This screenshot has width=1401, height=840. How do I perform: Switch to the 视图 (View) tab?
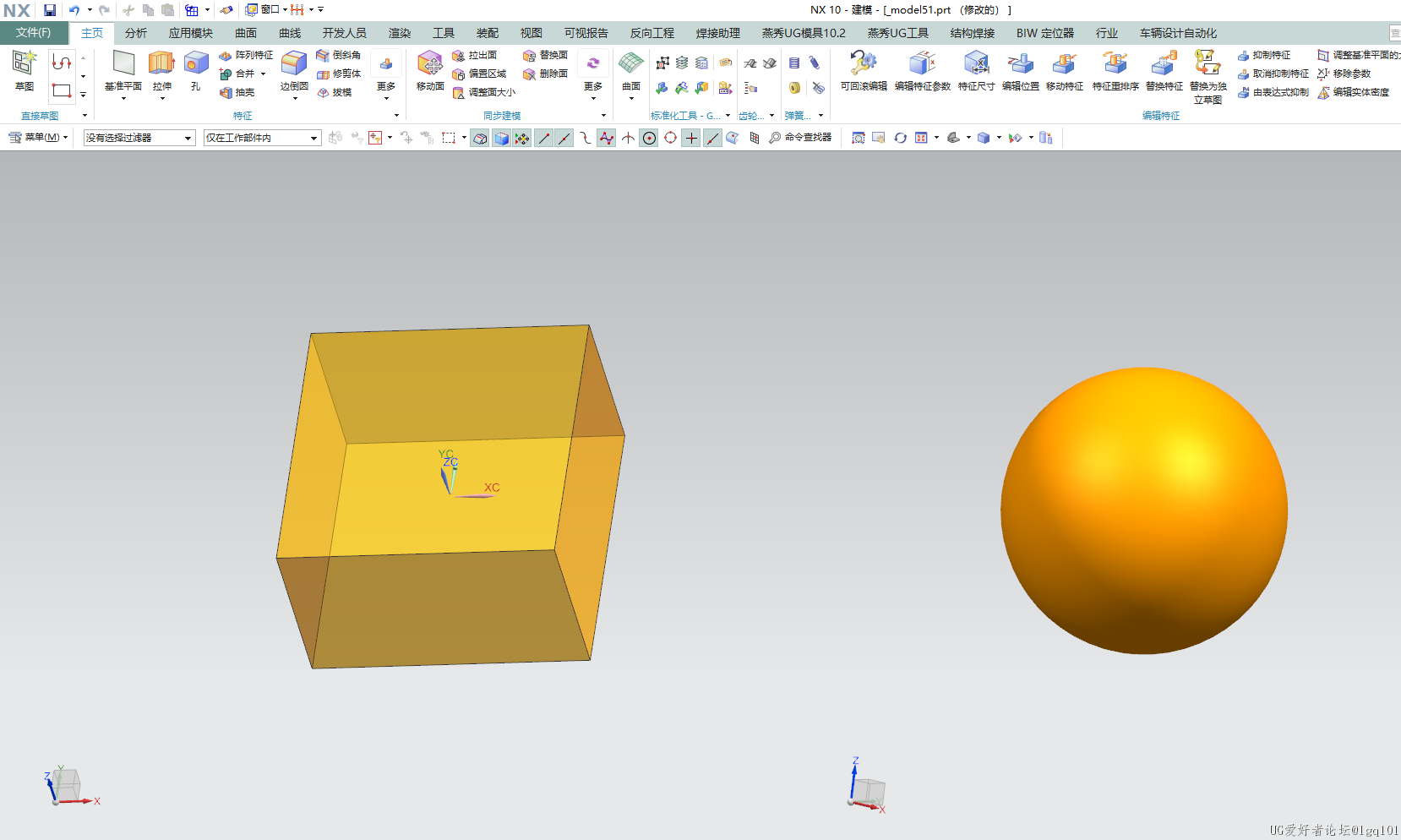coord(532,33)
